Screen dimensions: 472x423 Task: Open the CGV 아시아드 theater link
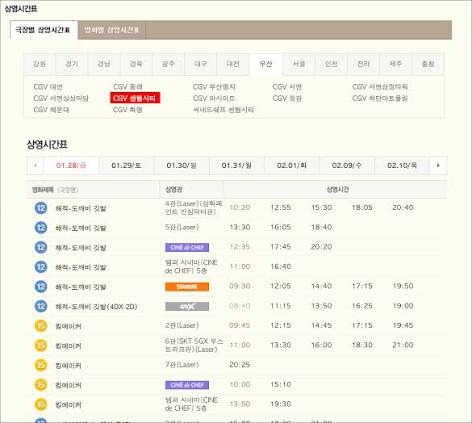pos(214,98)
